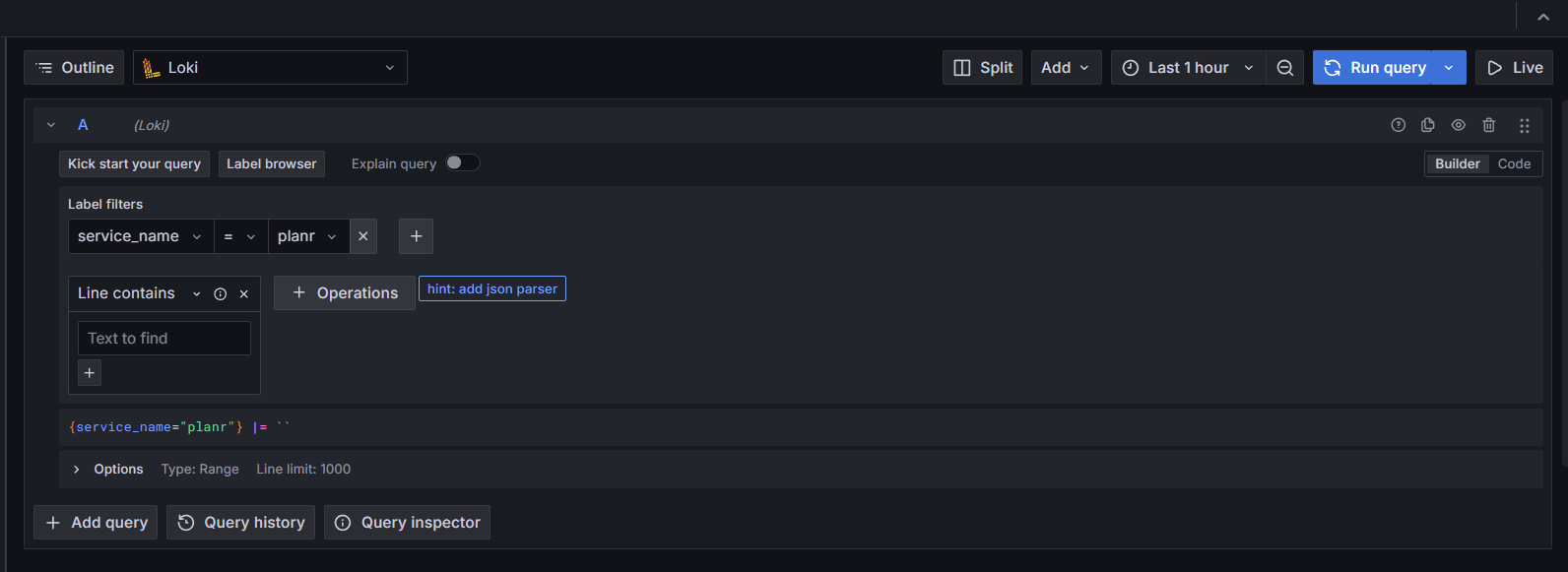1568x572 pixels.
Task: Duplicate query A with copy icon
Action: (1428, 125)
